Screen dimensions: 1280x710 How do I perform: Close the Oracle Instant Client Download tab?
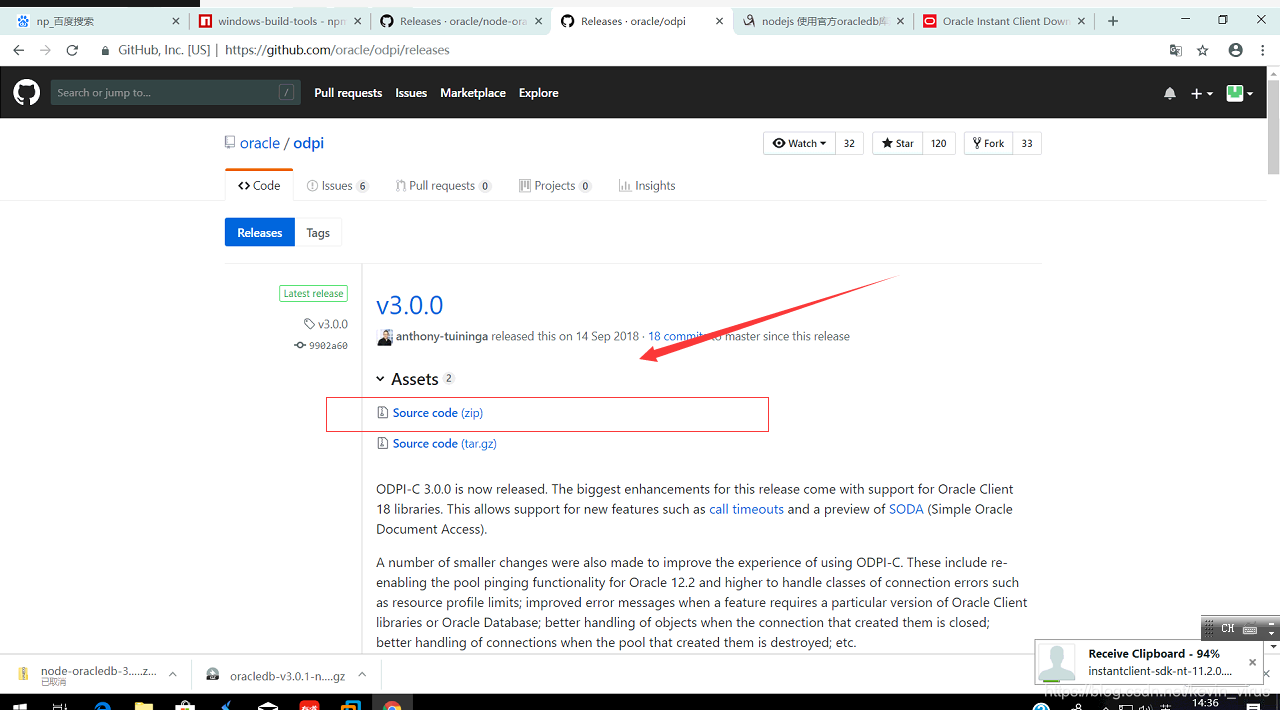pyautogui.click(x=1081, y=21)
